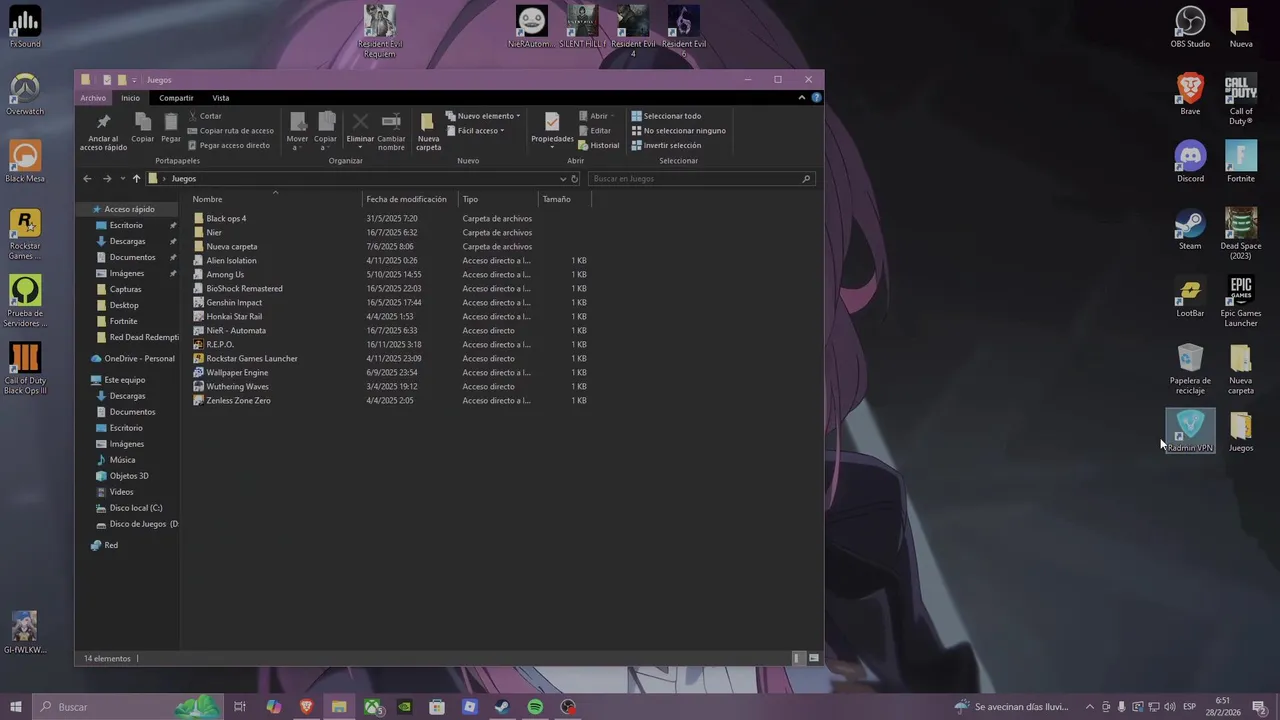Switch to the Compartir ribbon tab
The width and height of the screenshot is (1280, 720).
[x=176, y=98]
